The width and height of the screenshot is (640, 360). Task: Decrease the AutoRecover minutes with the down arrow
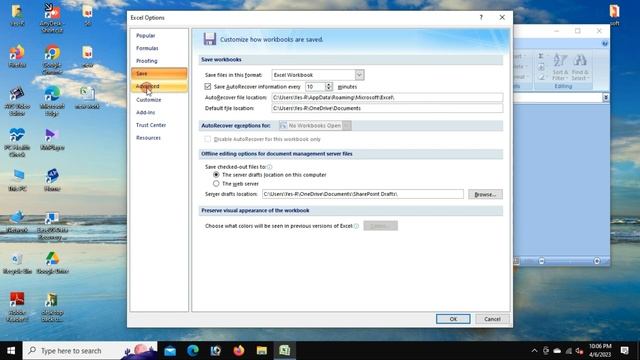tap(329, 89)
